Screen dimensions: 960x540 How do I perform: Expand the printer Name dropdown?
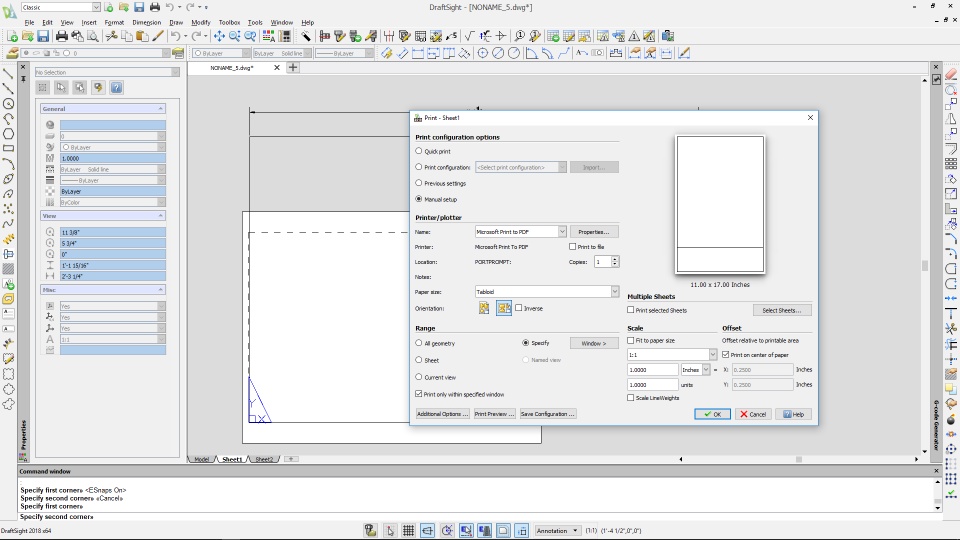click(x=562, y=232)
